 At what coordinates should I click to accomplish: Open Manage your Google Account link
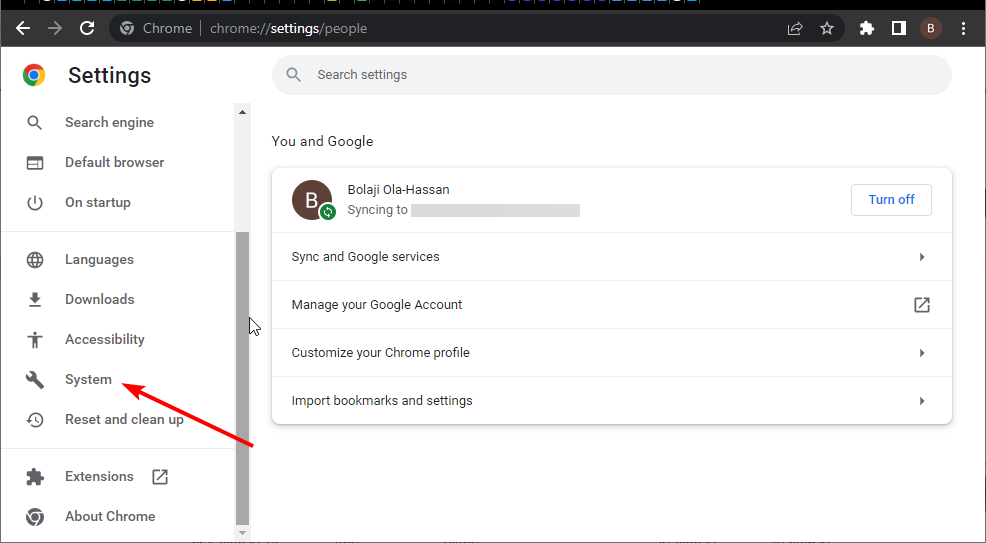[x=612, y=305]
